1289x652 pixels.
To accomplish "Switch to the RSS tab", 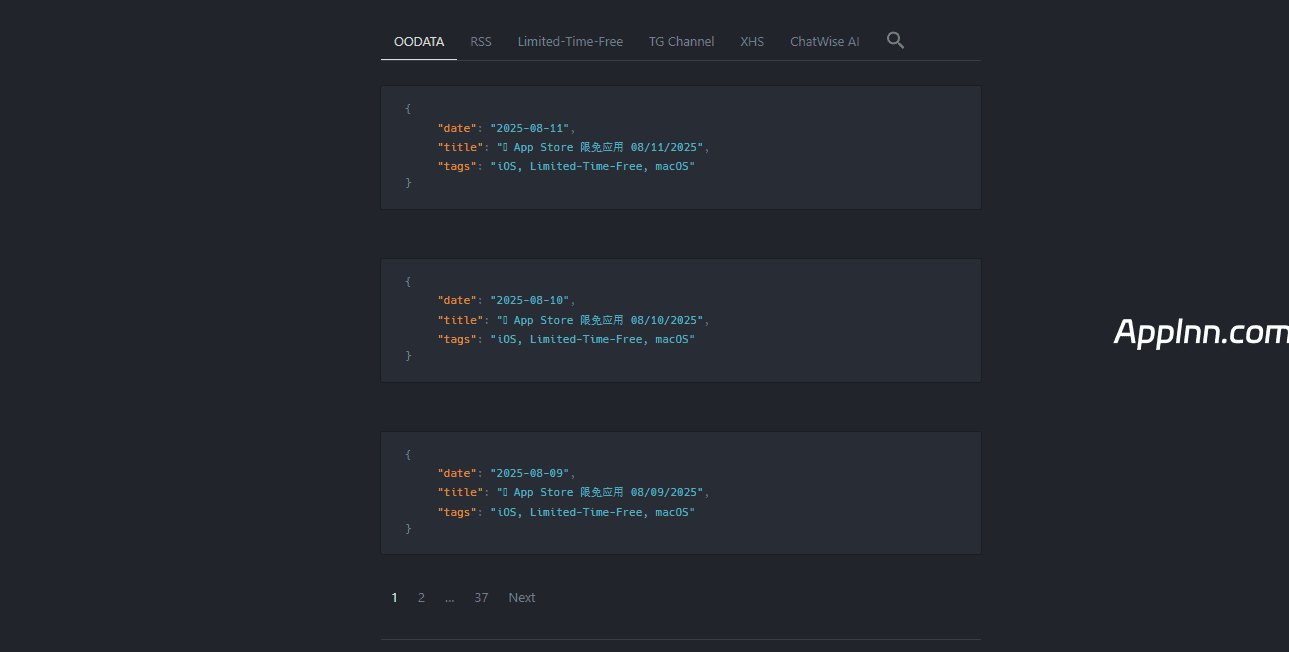I will click(x=481, y=41).
